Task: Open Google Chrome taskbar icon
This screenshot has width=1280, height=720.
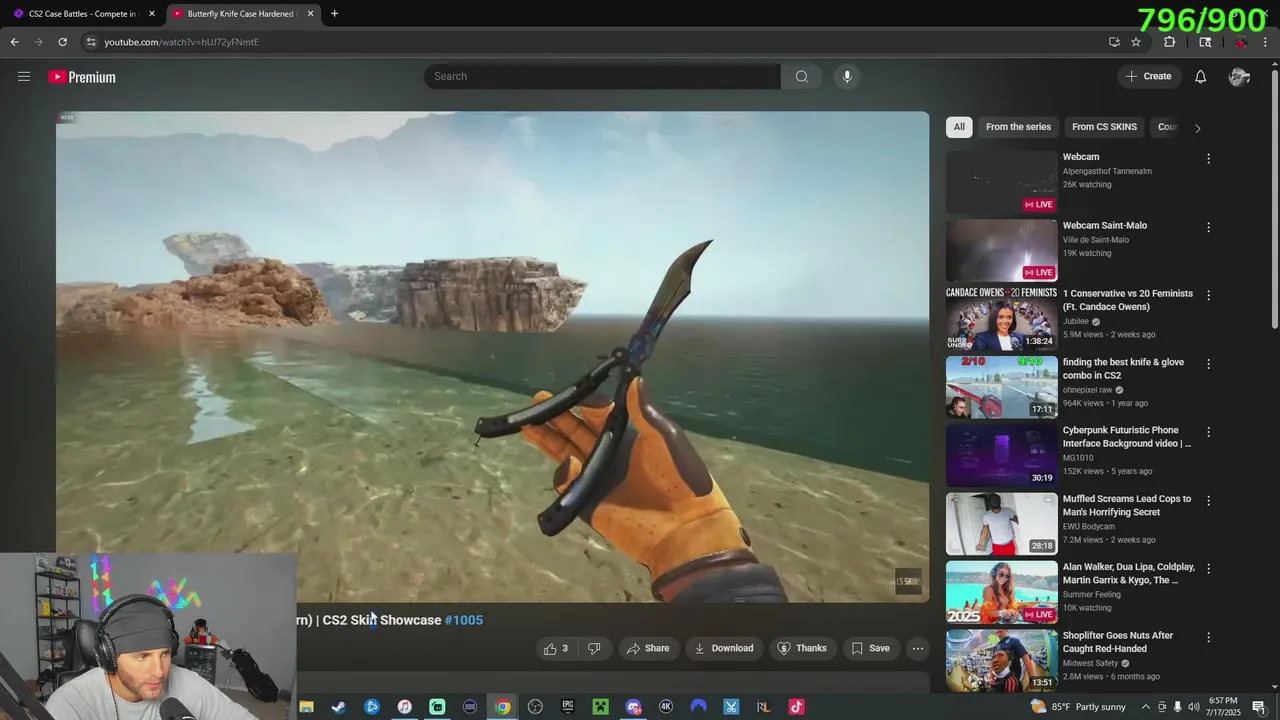Action: [x=502, y=707]
